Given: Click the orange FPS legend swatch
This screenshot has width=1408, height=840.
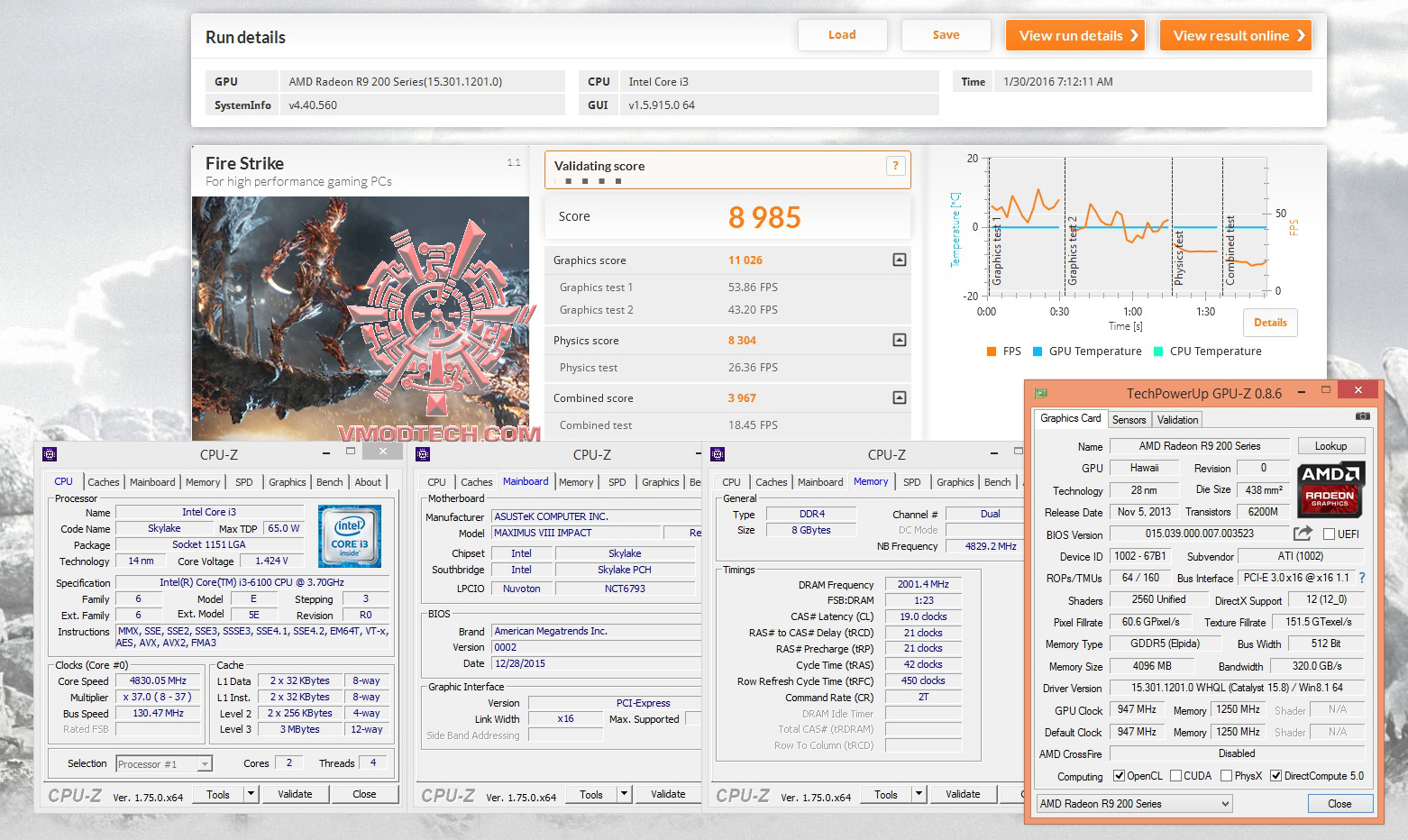Looking at the screenshot, I should (992, 352).
